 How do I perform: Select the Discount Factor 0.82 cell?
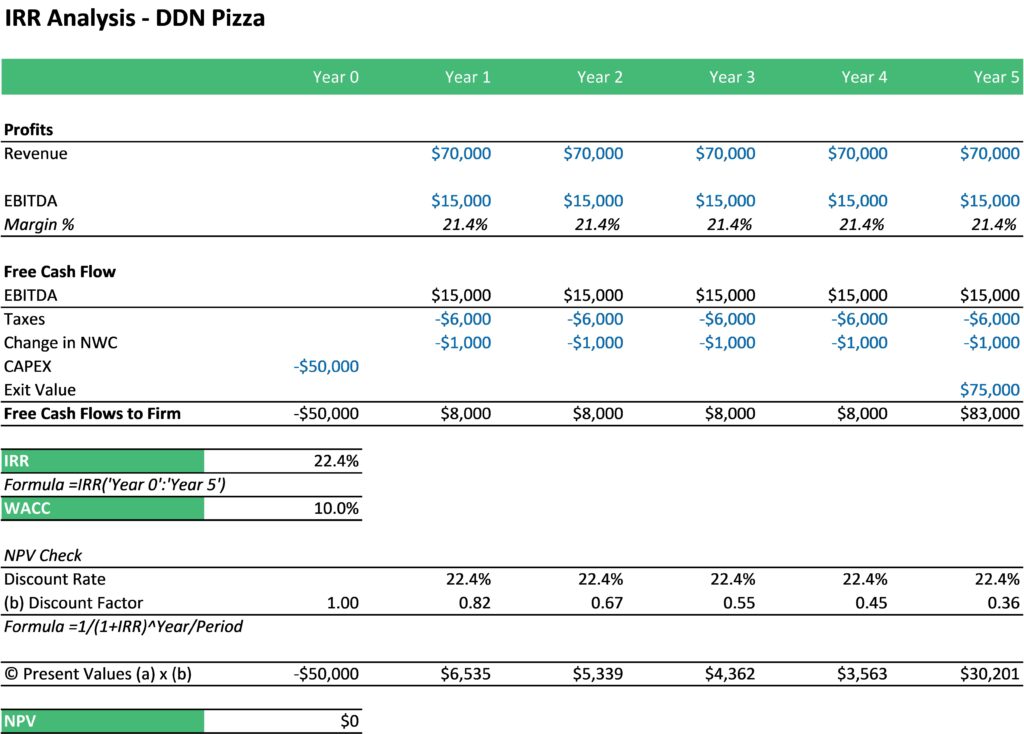click(x=474, y=603)
